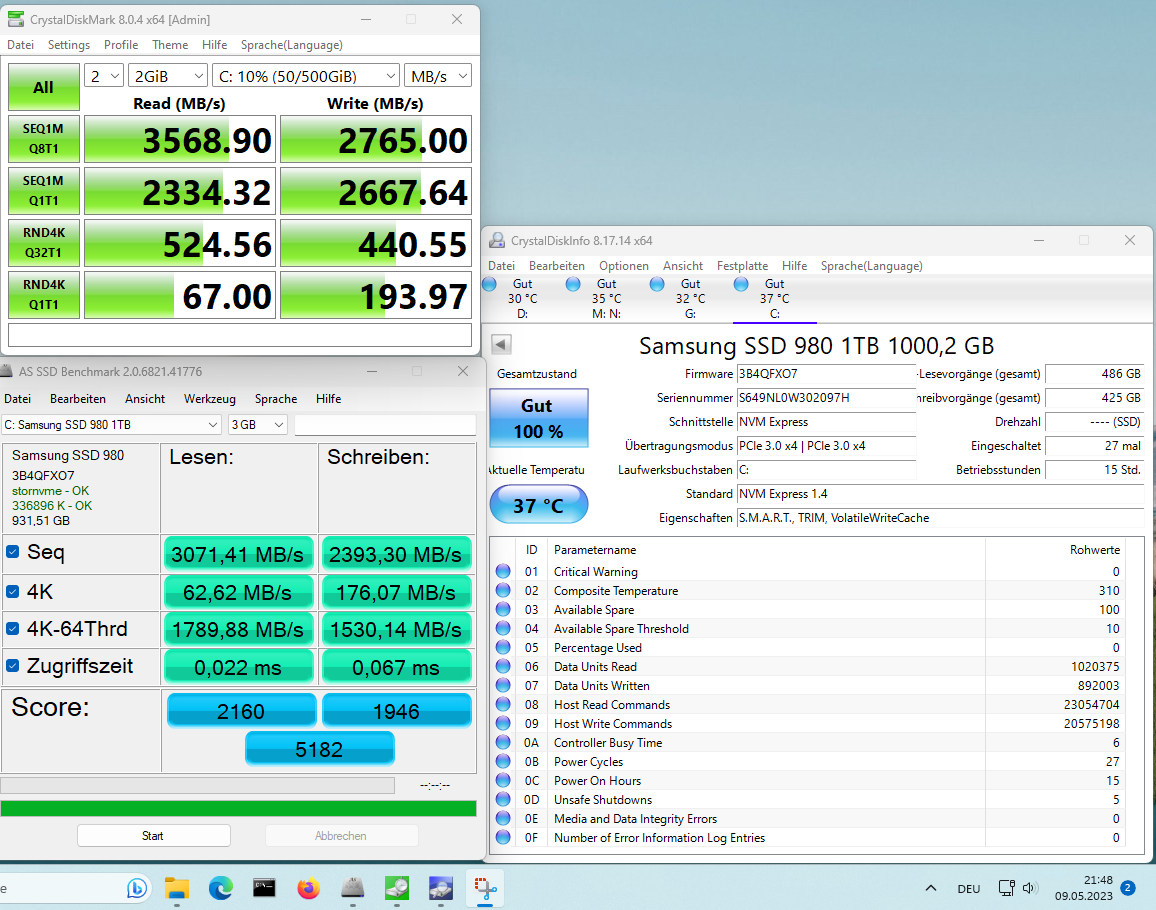The image size is (1156, 910).
Task: Click the 37 °C temperature button
Action: click(x=539, y=505)
